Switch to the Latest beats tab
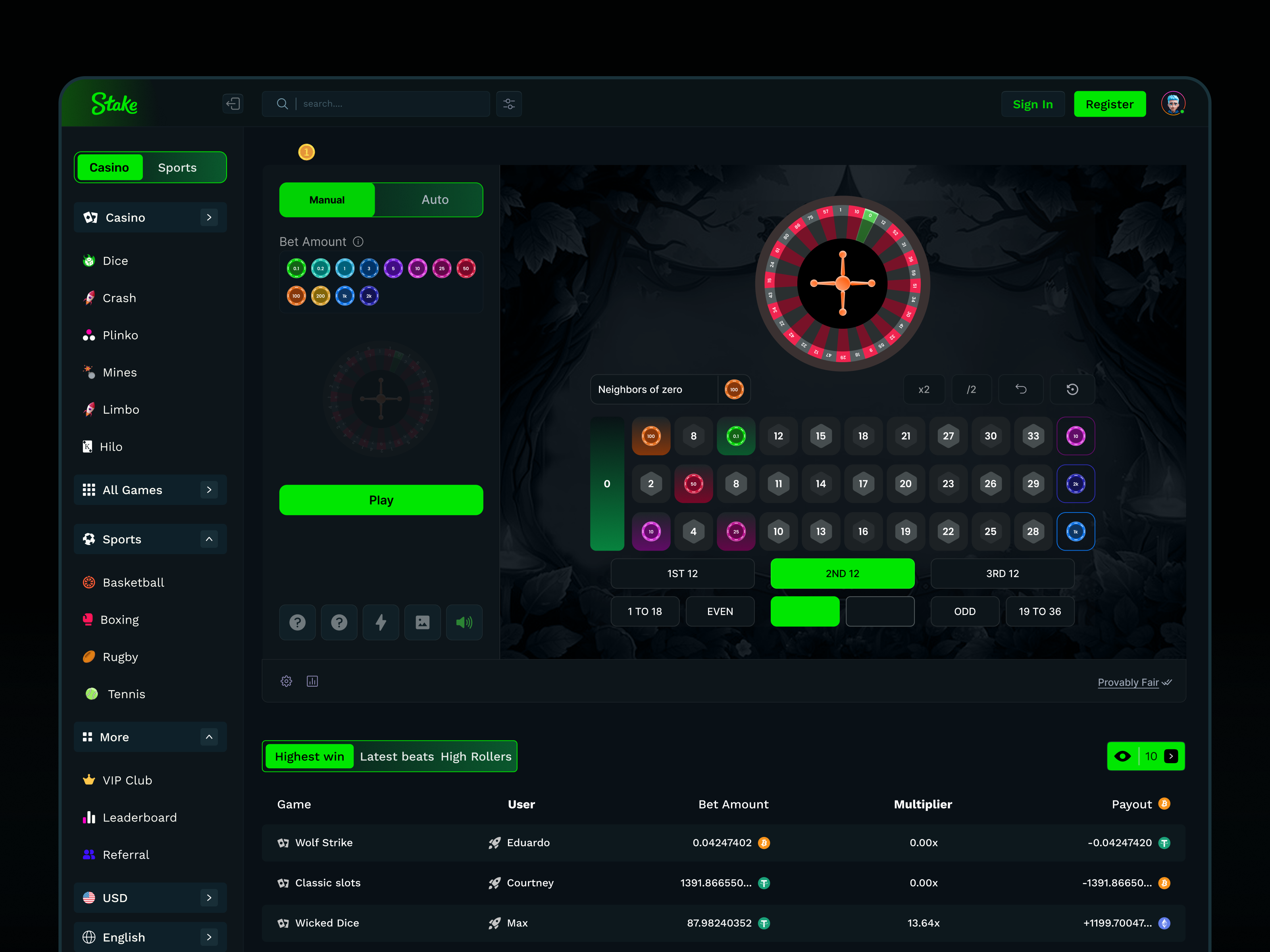This screenshot has height=952, width=1270. click(396, 756)
